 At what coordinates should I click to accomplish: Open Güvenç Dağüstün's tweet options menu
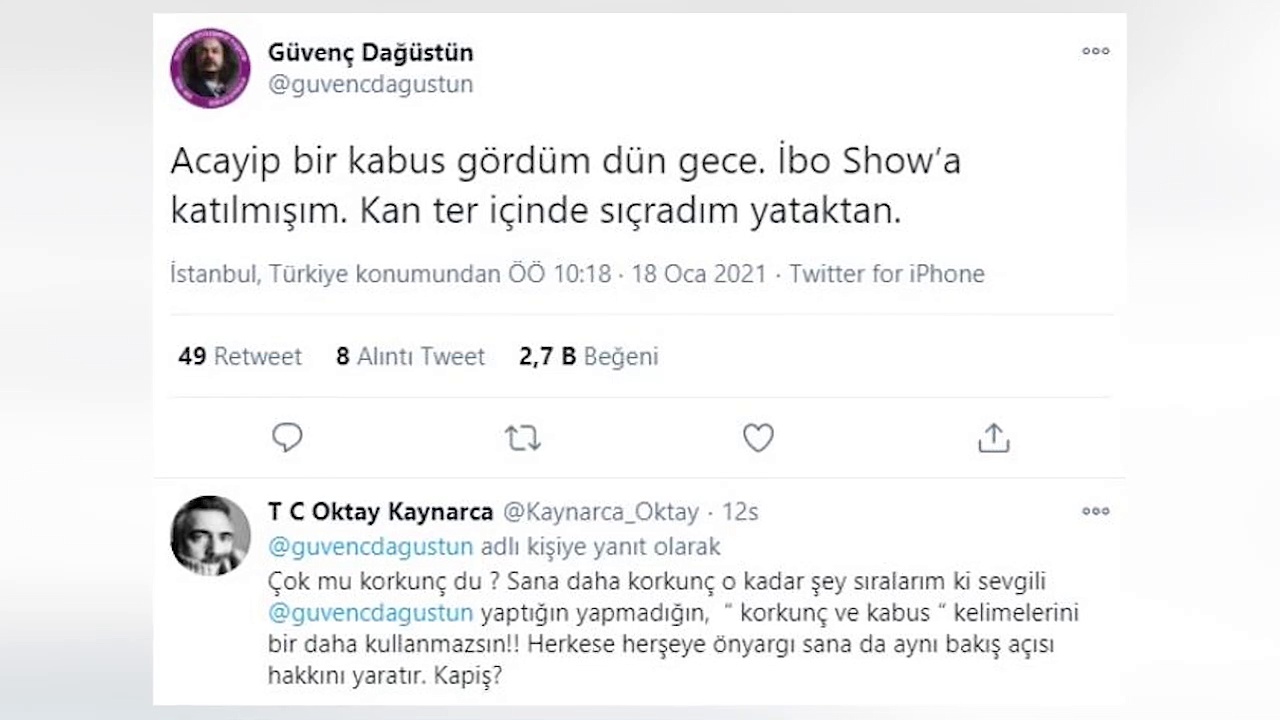[1095, 52]
